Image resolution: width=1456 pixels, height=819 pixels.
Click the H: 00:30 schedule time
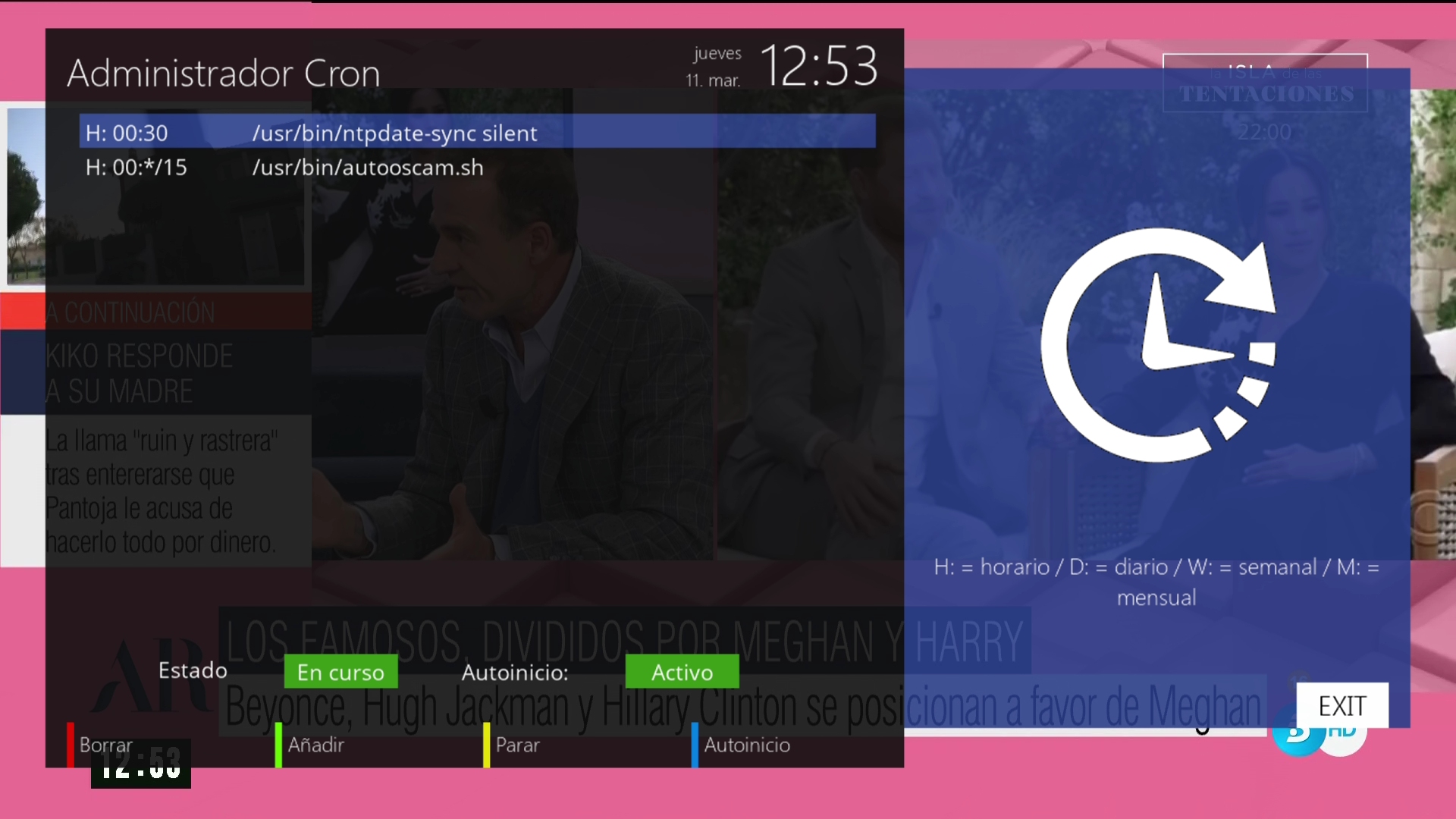coord(127,133)
